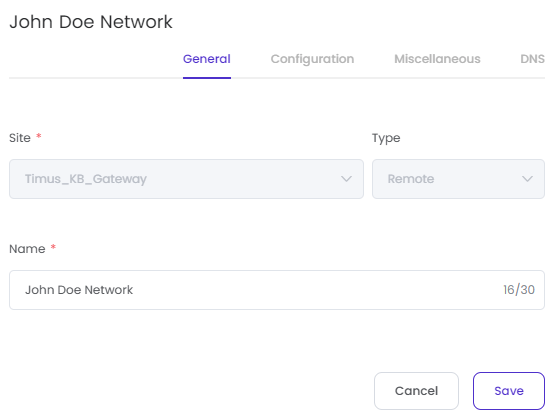
Task: Click John Doe Network text inside Name field
Action: [79, 290]
